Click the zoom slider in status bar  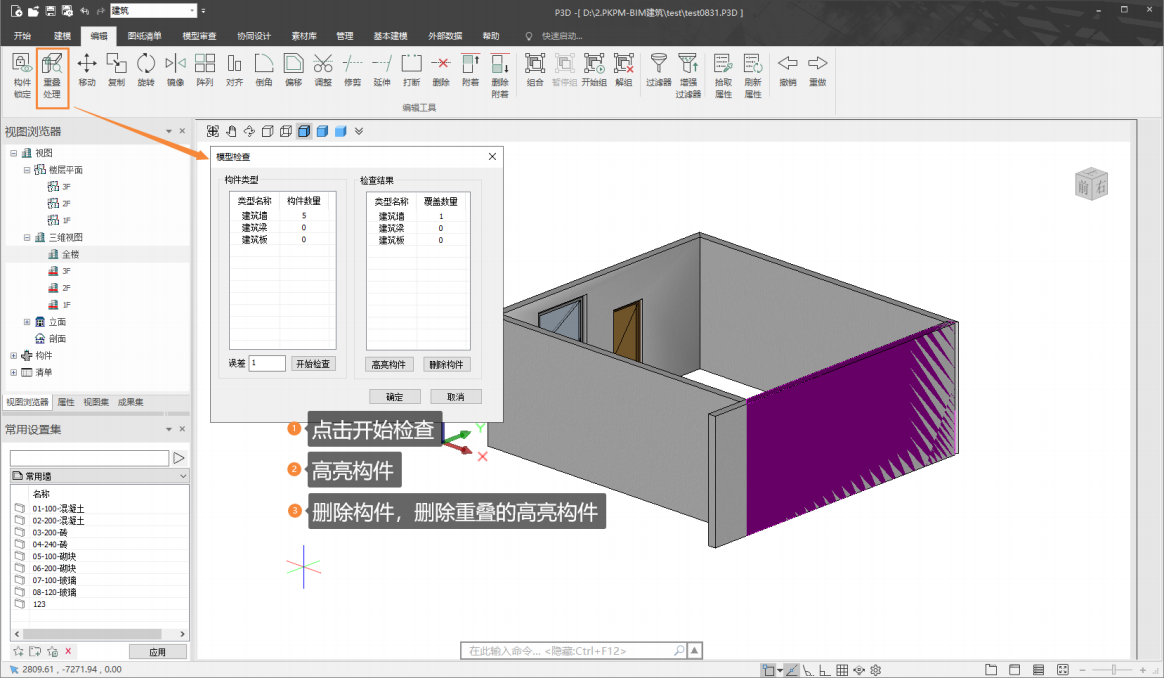(1113, 669)
